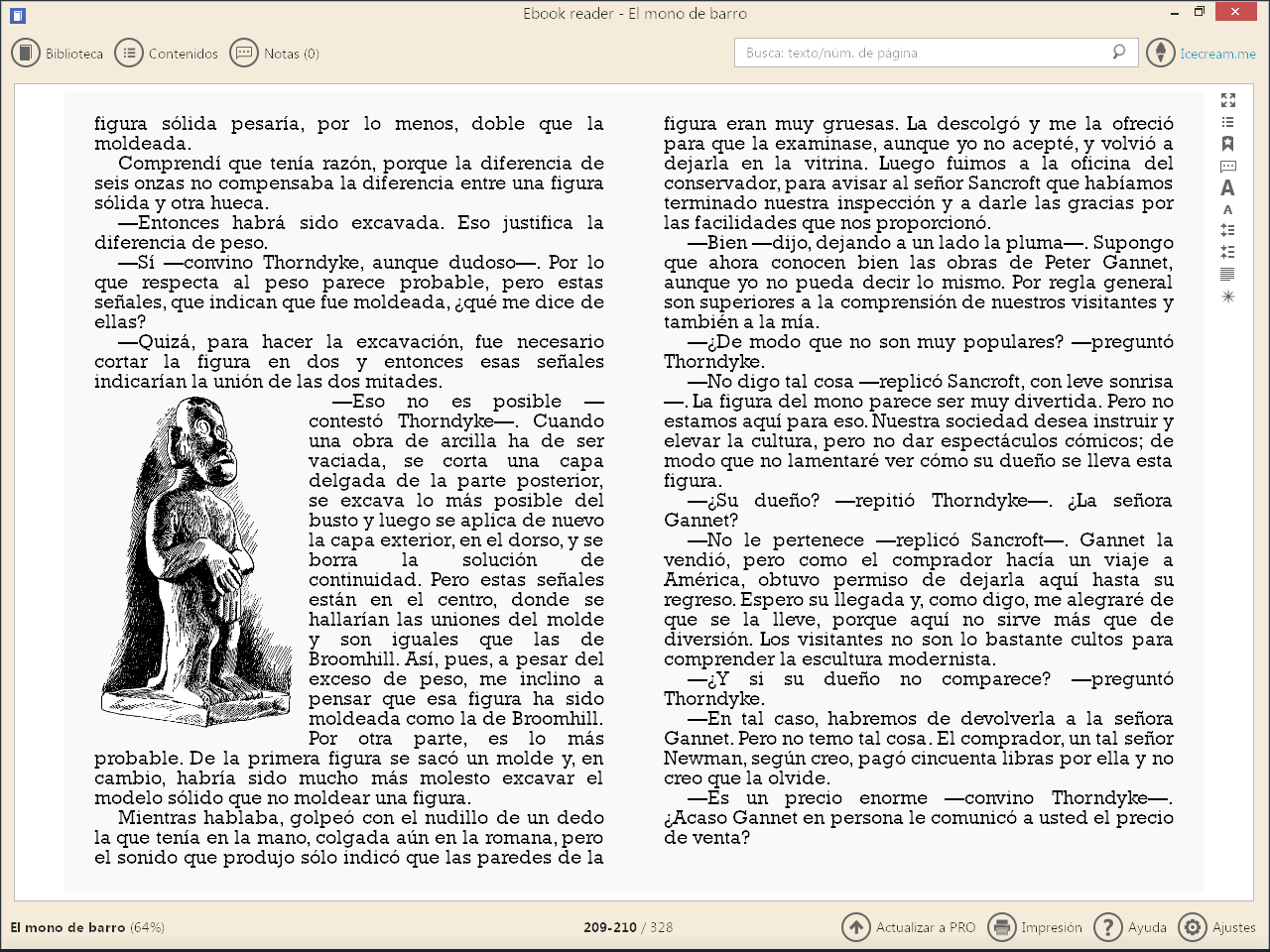Increase line spacing in the sidebar
Viewport: 1270px width, 952px height.
[1228, 230]
